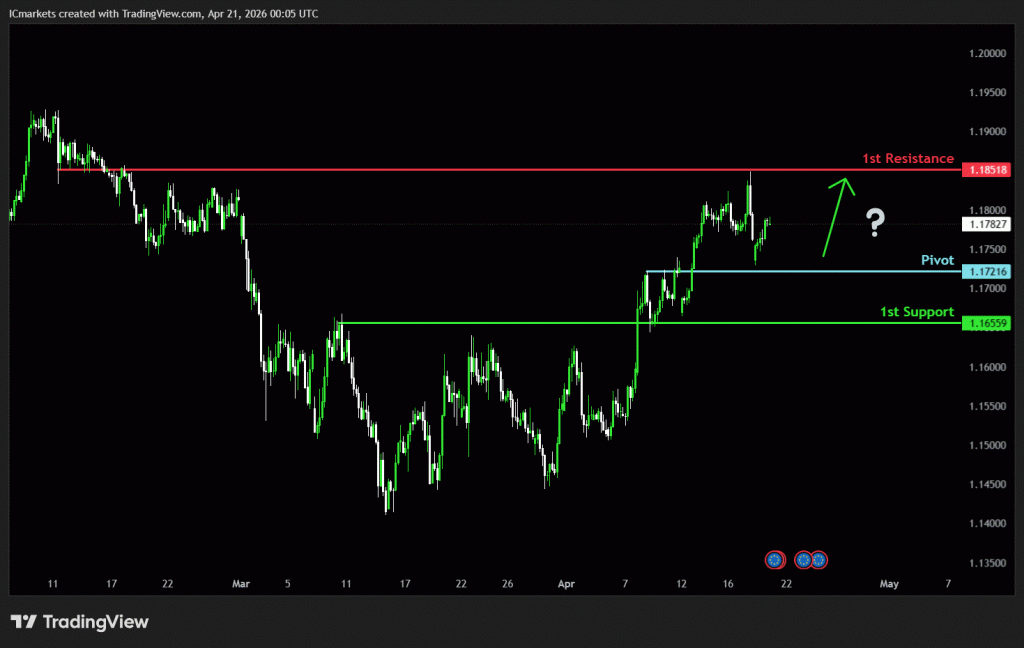Viewport: 1024px width, 648px height.
Task: Select the green upward forecast arrow
Action: pyautogui.click(x=835, y=216)
